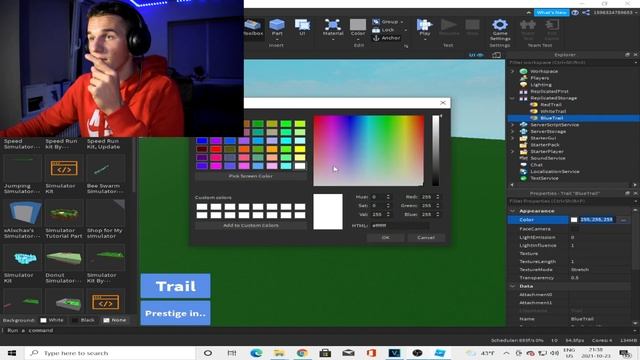Viewport: 640px width, 360px height.
Task: Click the brightness value slider strip
Action: tap(436, 151)
